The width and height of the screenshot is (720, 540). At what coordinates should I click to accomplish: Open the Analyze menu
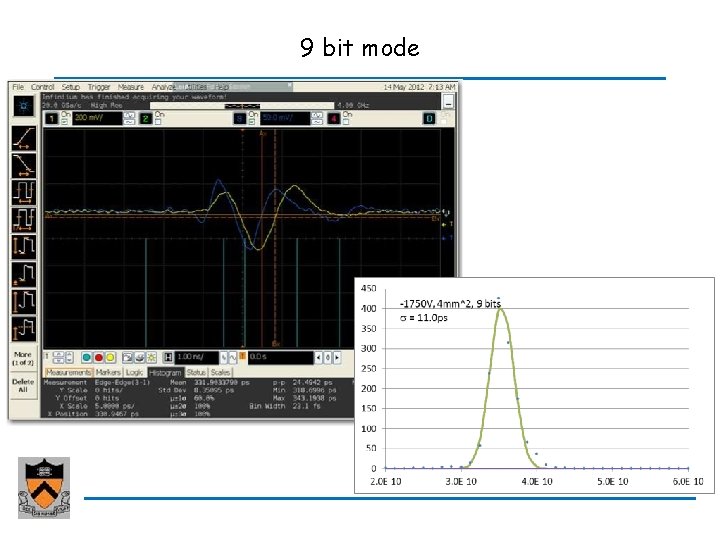point(163,87)
